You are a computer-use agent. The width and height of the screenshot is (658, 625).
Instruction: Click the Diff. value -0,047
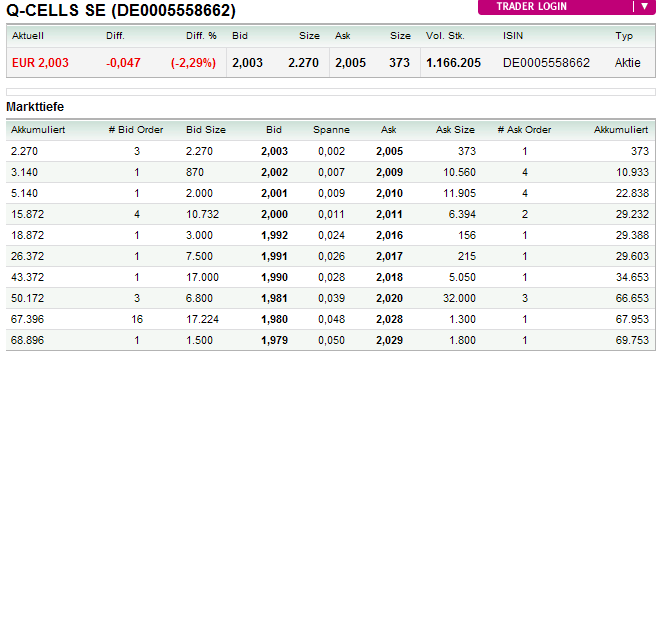click(x=123, y=63)
